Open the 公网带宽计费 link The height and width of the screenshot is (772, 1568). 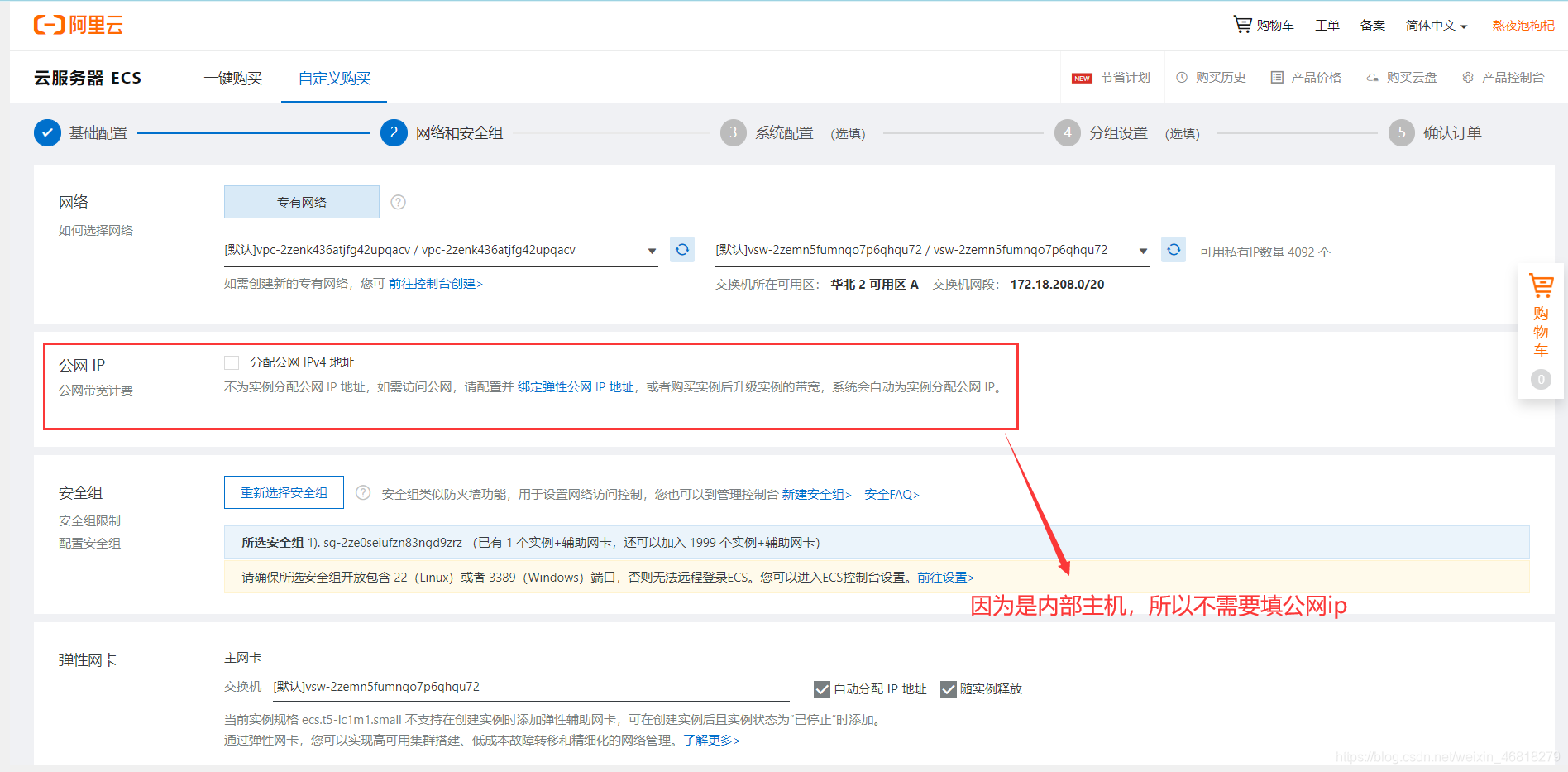[x=96, y=391]
